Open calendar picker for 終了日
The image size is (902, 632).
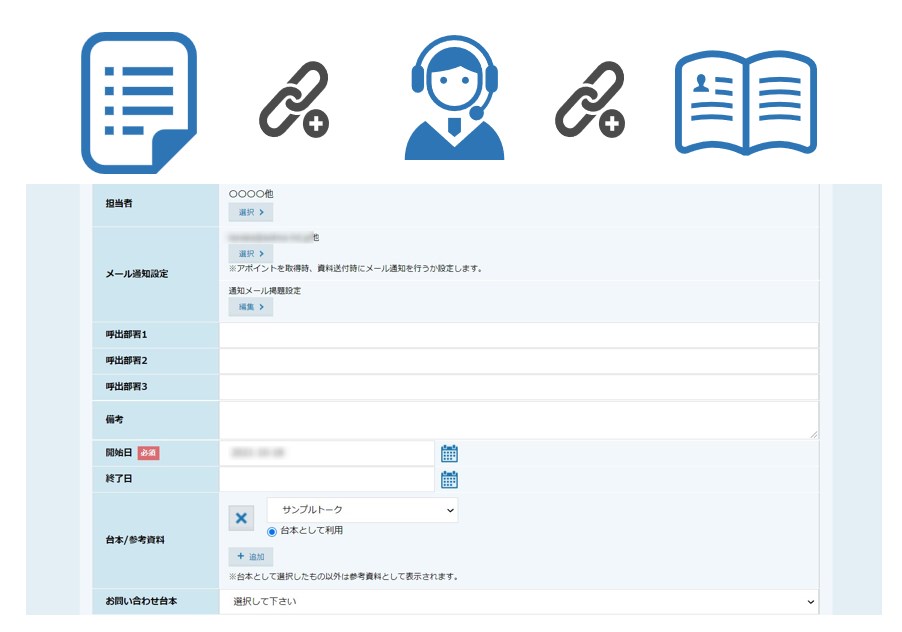pos(449,479)
